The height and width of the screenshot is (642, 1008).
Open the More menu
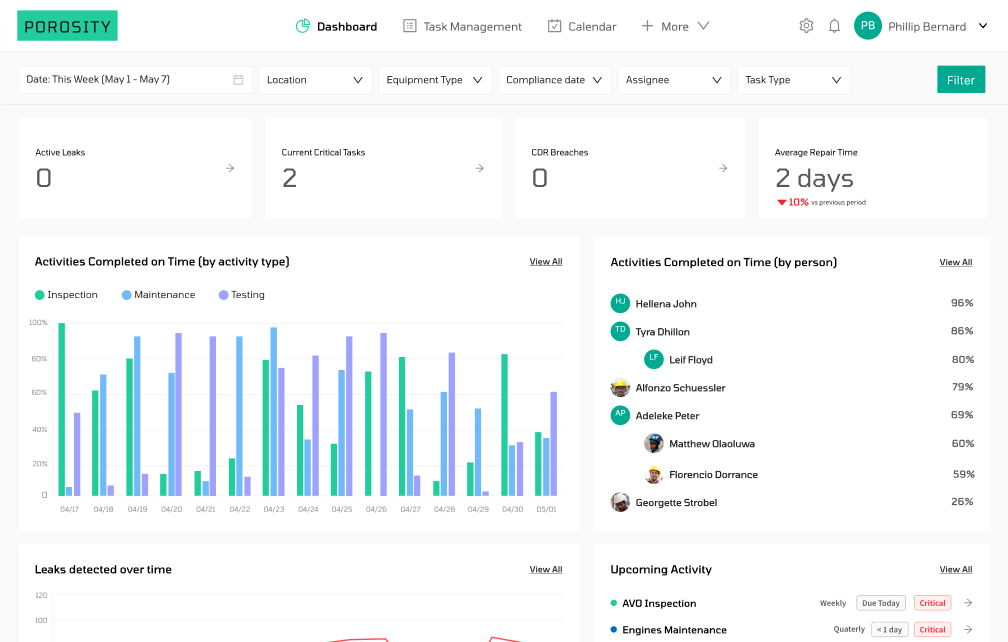(x=675, y=26)
